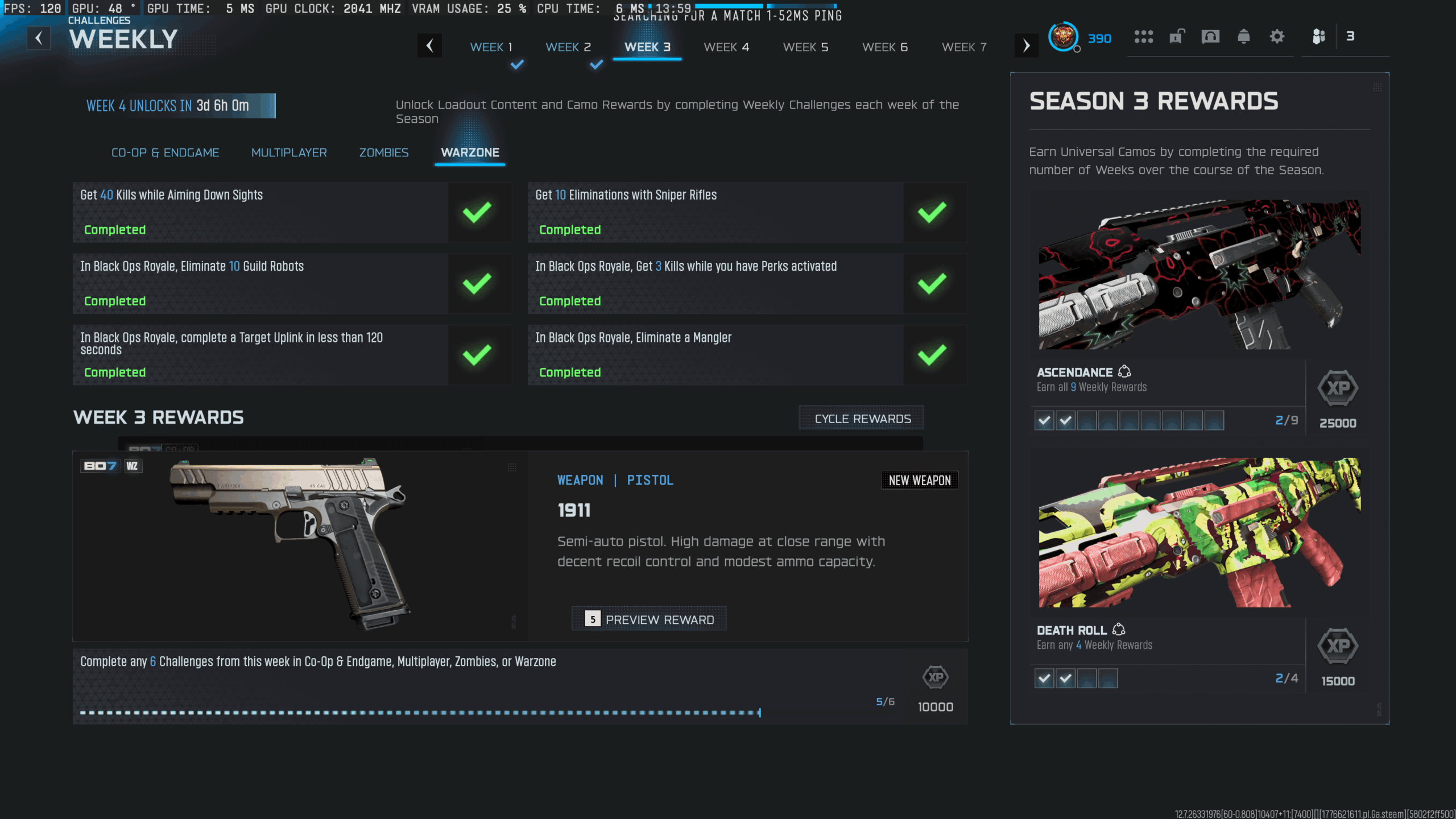Click the unlock padlock icon in header
Screen dimensions: 1456x819
click(x=1177, y=37)
